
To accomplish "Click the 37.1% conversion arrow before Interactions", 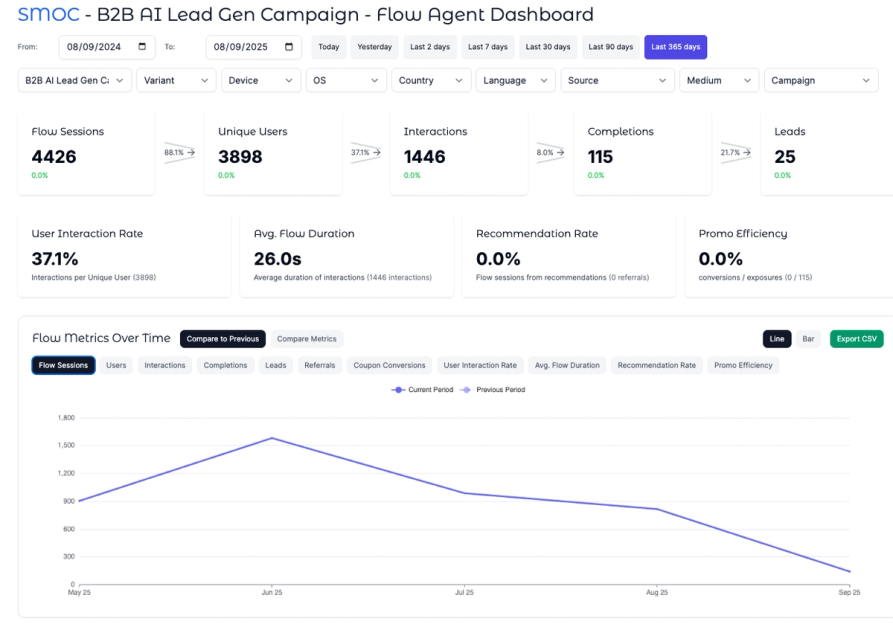I will tap(368, 153).
